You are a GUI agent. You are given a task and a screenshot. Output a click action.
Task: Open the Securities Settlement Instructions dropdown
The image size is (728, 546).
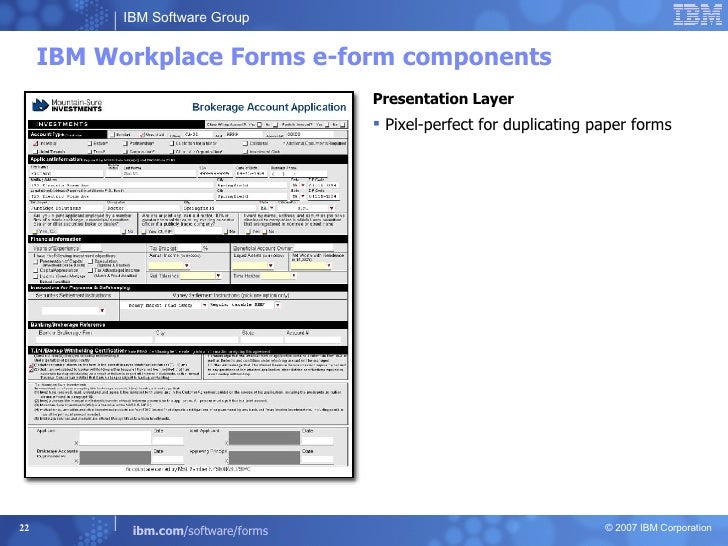pyautogui.click(x=73, y=310)
